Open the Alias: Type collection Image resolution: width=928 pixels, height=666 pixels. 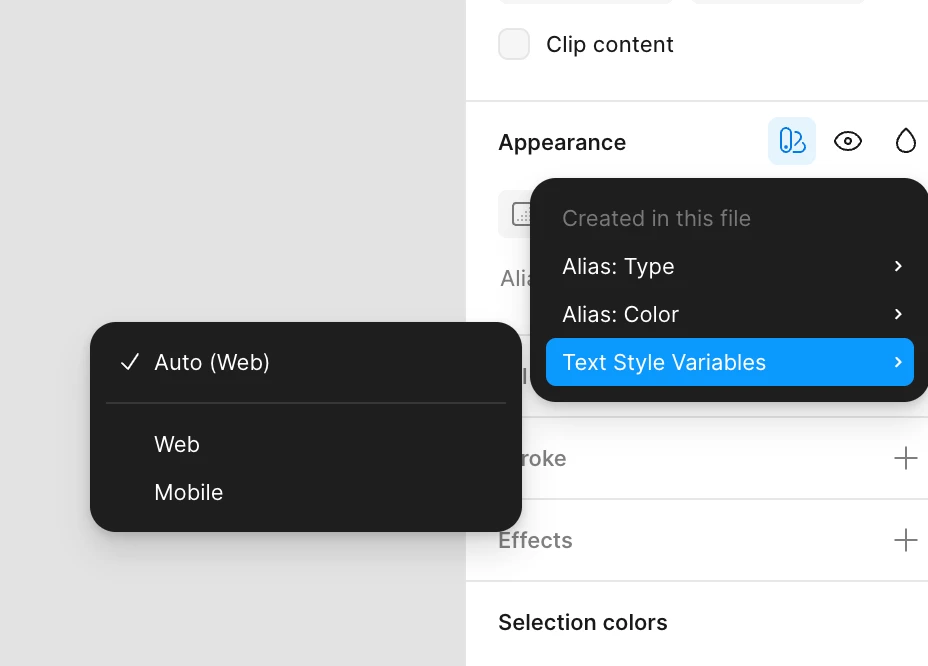pyautogui.click(x=618, y=266)
